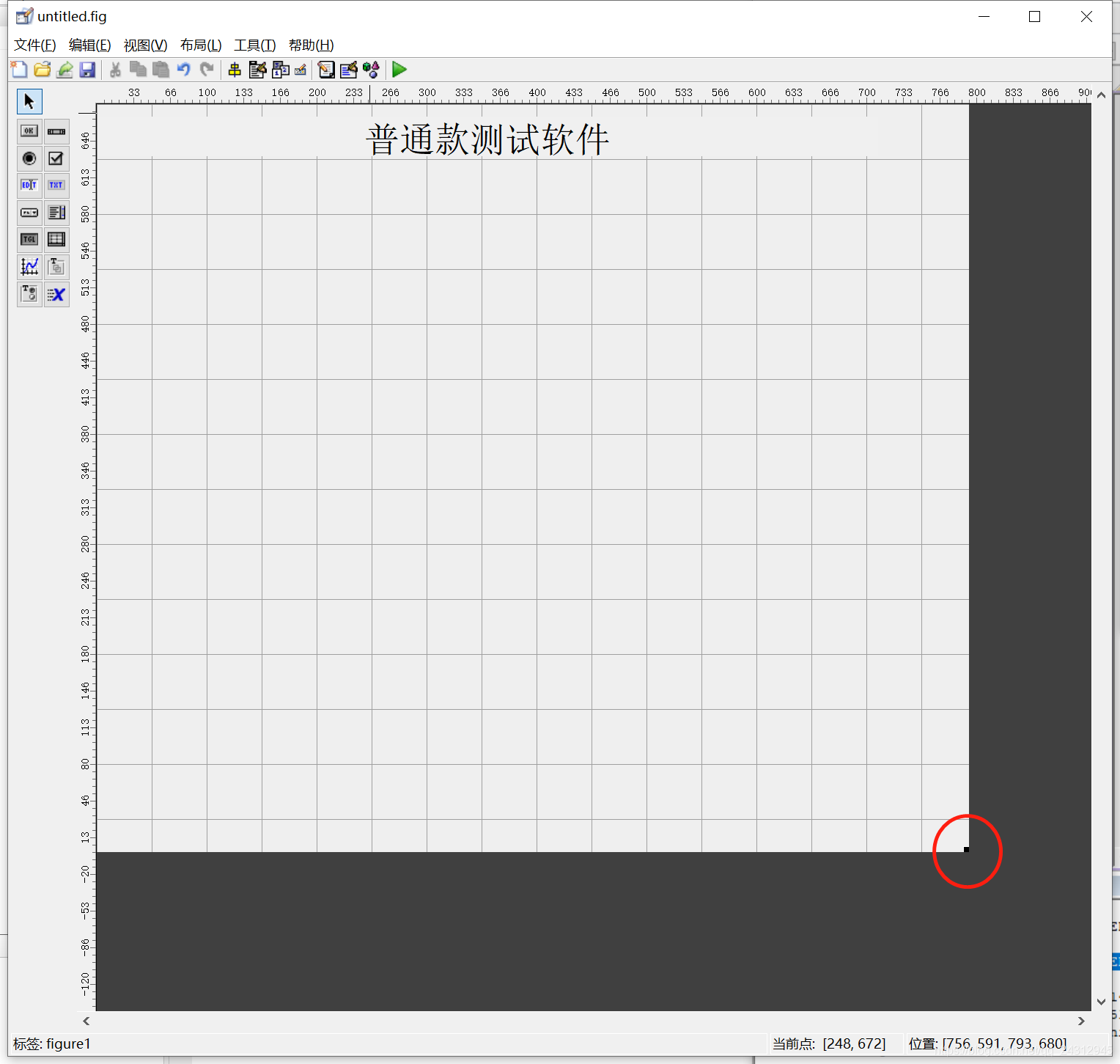Select the 普通款测试软件 title text on canvas
Image resolution: width=1120 pixels, height=1064 pixels.
487,139
